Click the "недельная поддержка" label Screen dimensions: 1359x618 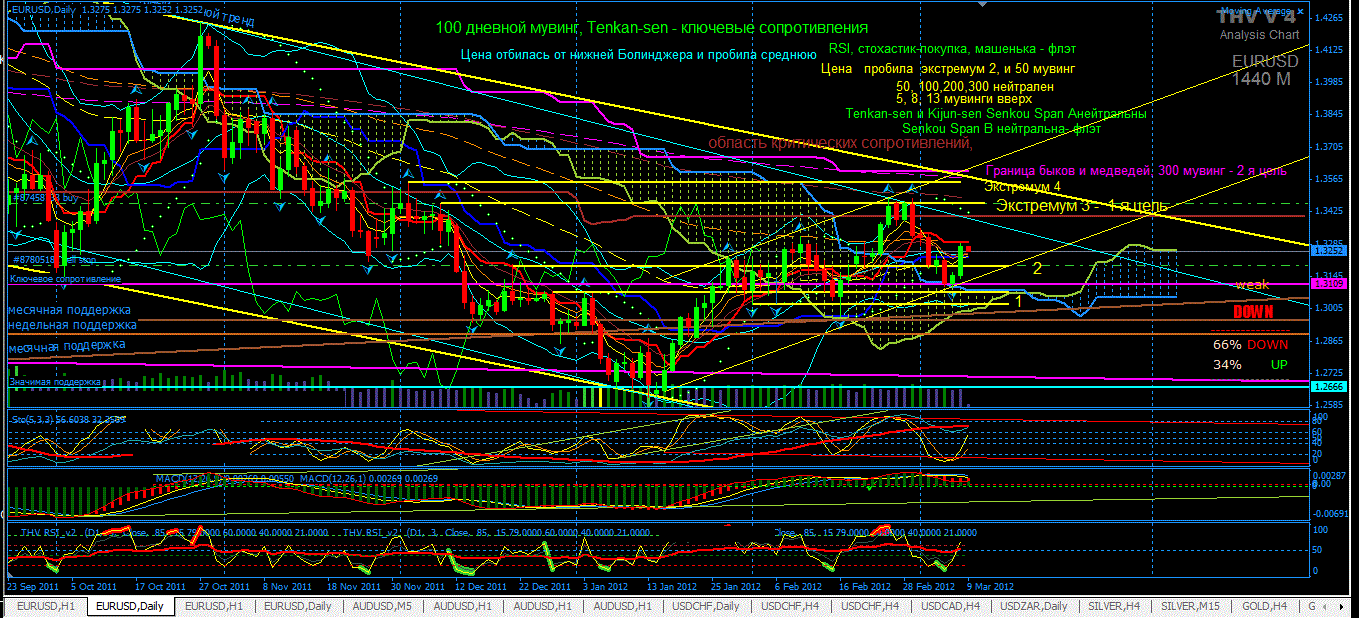click(70, 325)
